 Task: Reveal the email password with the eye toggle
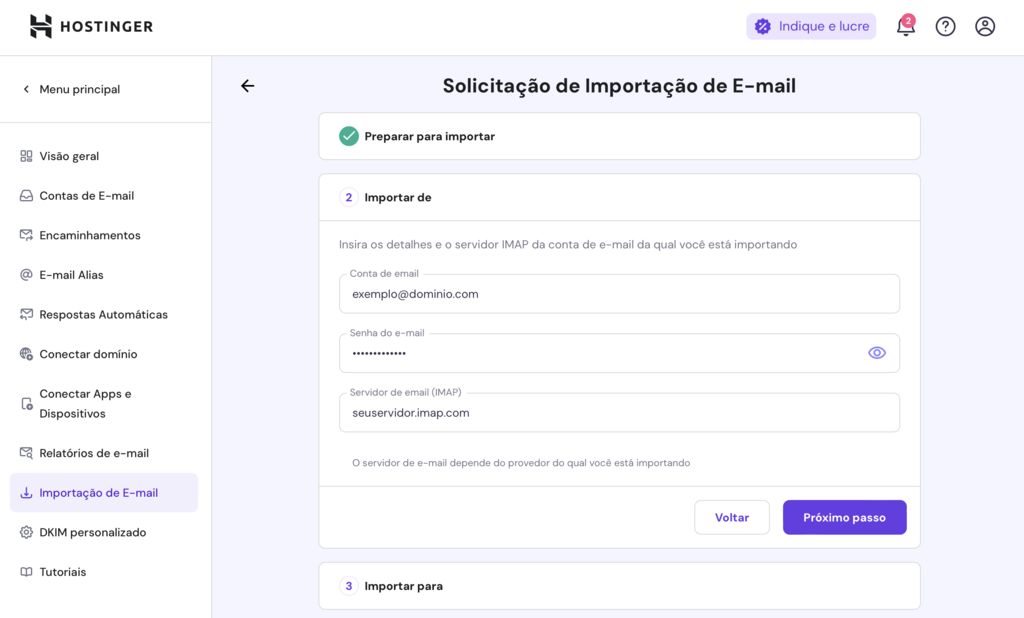click(x=877, y=352)
